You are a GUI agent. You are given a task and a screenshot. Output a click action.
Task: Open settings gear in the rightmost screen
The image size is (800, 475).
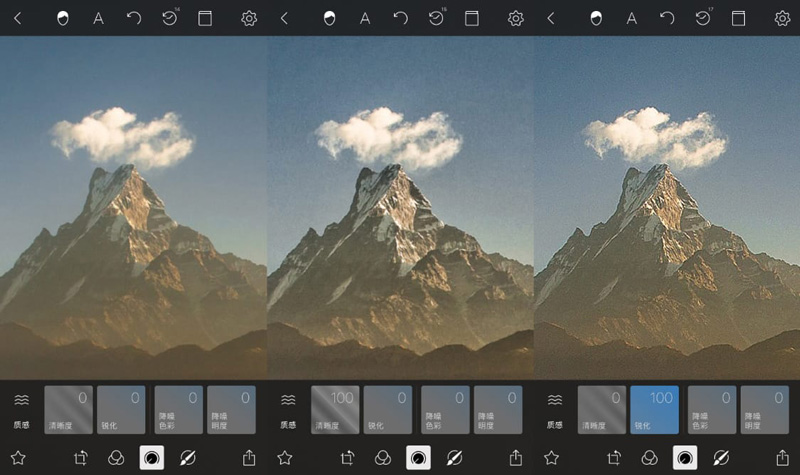tap(783, 18)
